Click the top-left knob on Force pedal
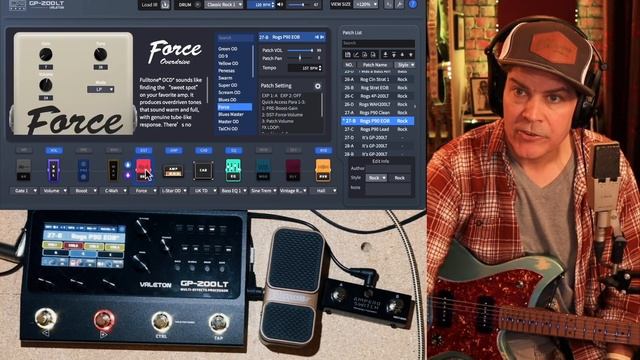 [x=46, y=54]
